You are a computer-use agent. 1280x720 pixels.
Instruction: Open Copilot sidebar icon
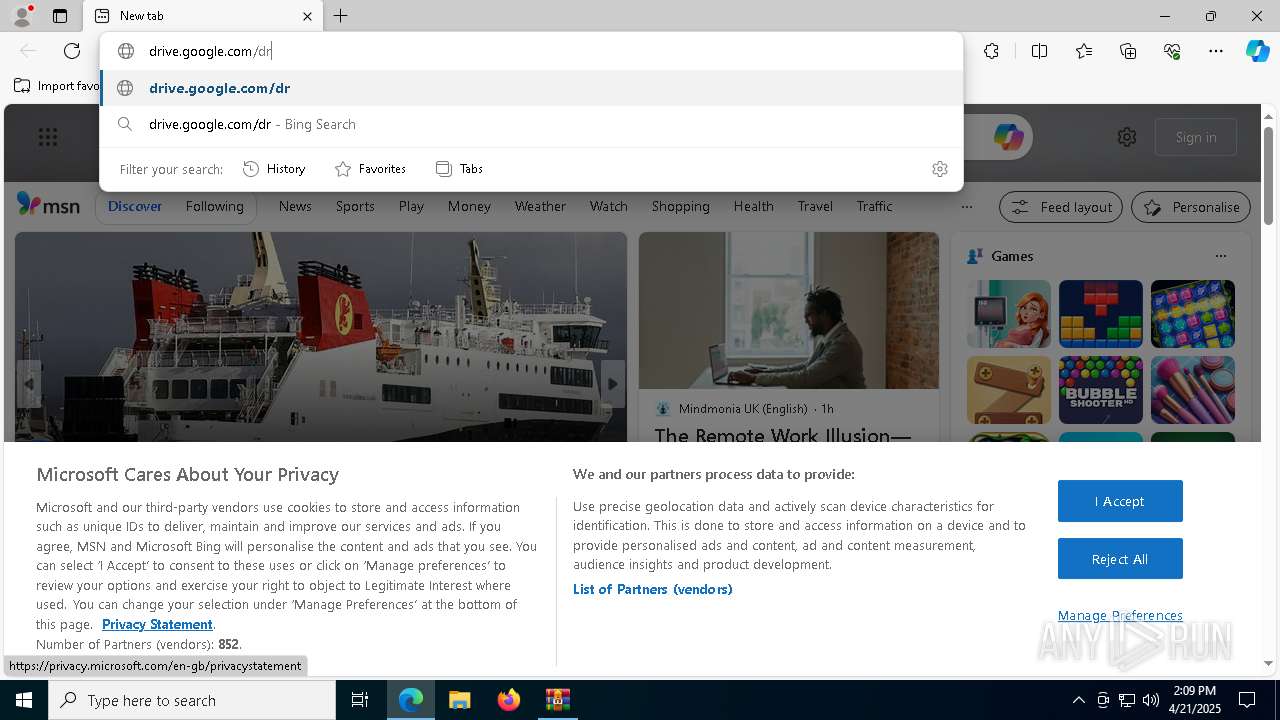[x=1257, y=51]
